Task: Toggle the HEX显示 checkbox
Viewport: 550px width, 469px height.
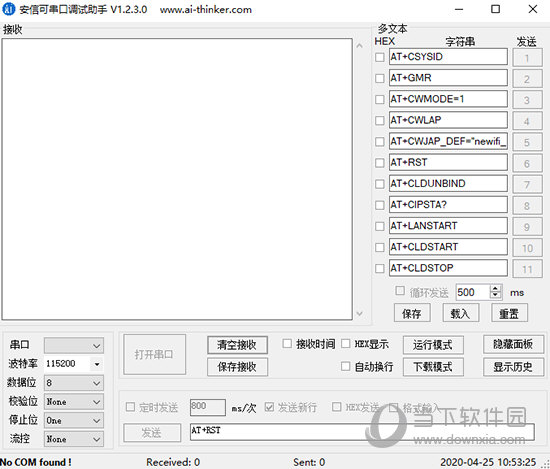Action: tap(346, 343)
